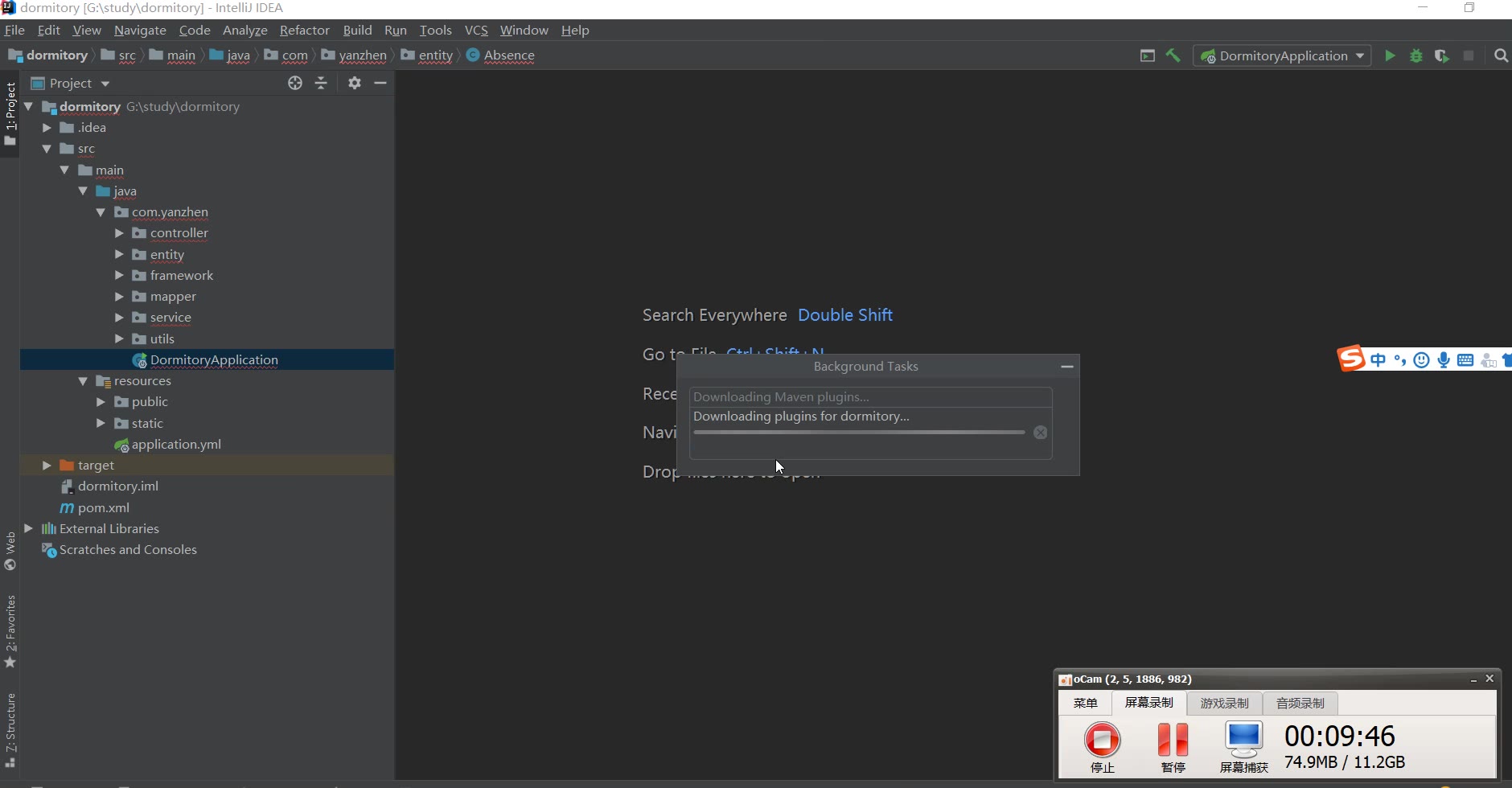Cancel the downloading plugins task
This screenshot has width=1512, height=788.
coord(1040,433)
